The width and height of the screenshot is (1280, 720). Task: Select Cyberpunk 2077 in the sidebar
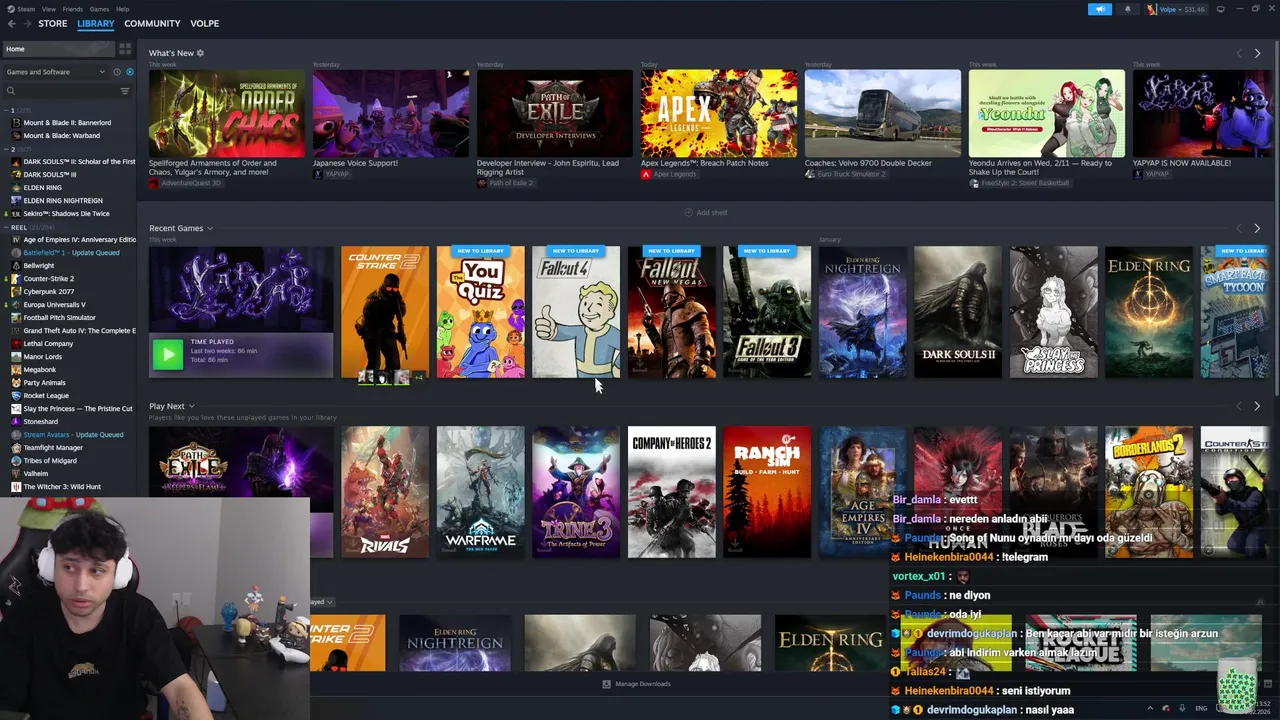coord(68,292)
